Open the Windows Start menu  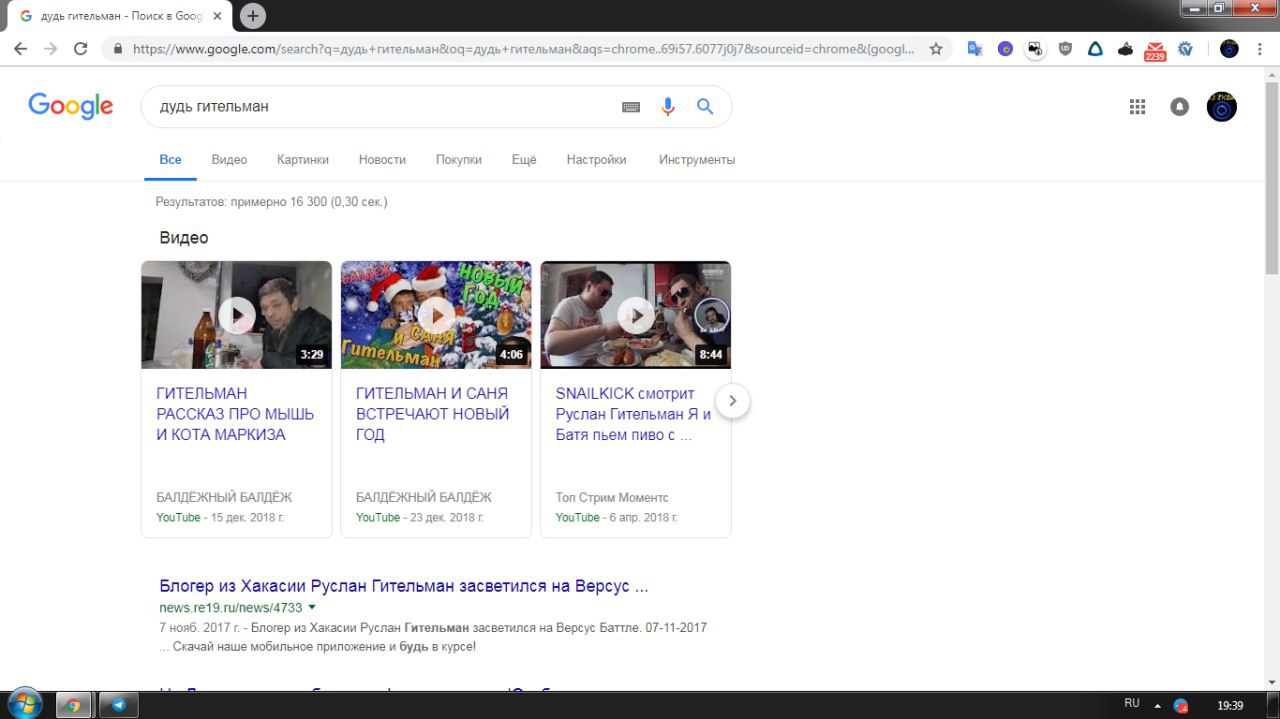24,704
